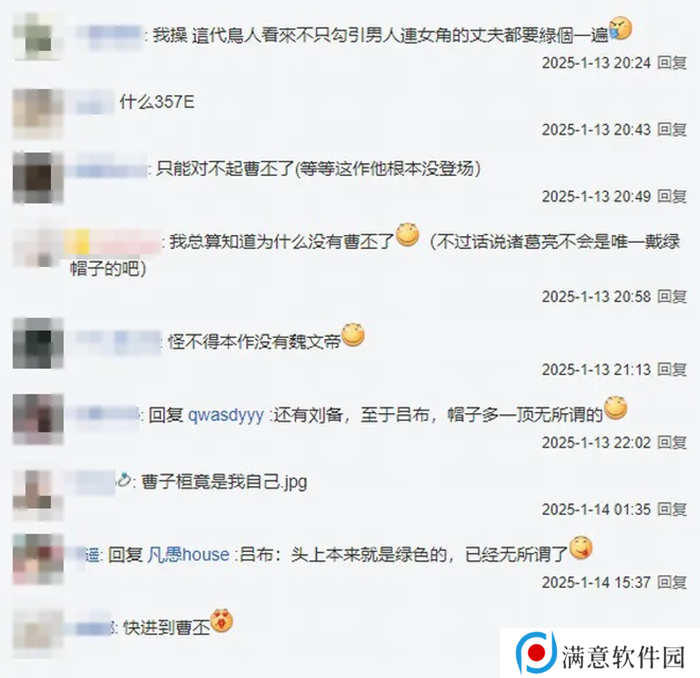
Task: Open avatar next to 曹子桓竟是我自己.jpg comment
Action: tap(38, 495)
